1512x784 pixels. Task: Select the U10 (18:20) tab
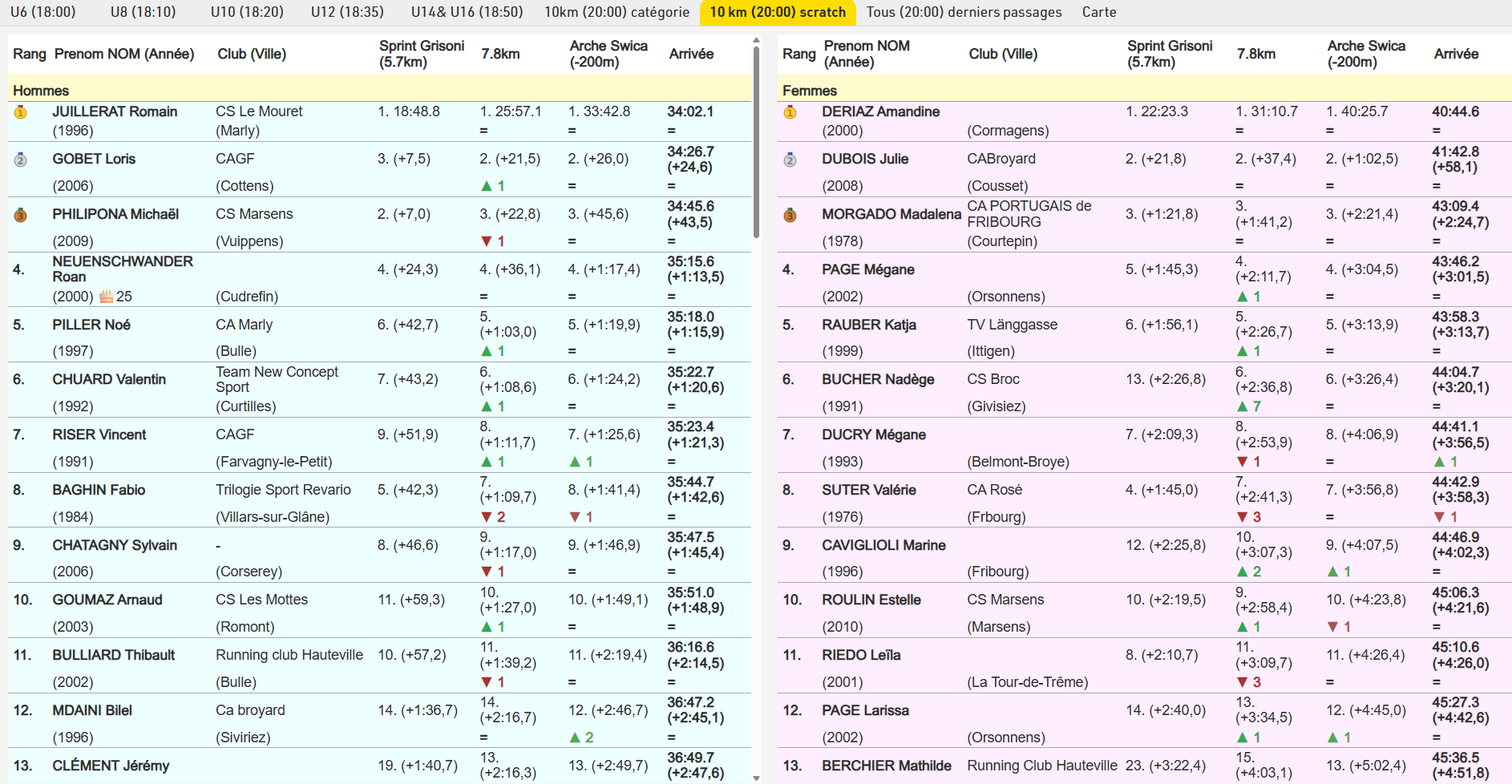click(x=247, y=12)
